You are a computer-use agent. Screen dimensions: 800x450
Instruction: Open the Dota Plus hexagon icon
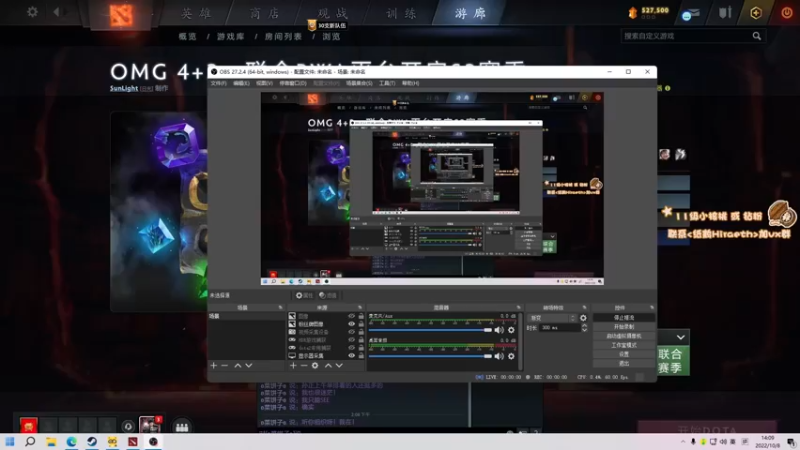pos(756,12)
